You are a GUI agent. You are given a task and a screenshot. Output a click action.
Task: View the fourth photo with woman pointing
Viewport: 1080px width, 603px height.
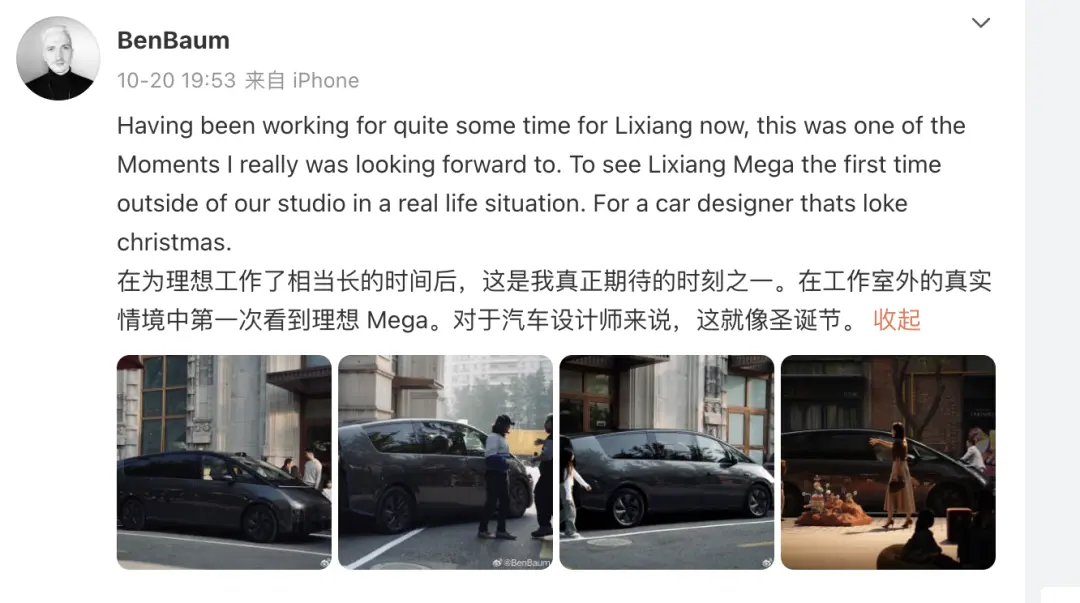888,462
